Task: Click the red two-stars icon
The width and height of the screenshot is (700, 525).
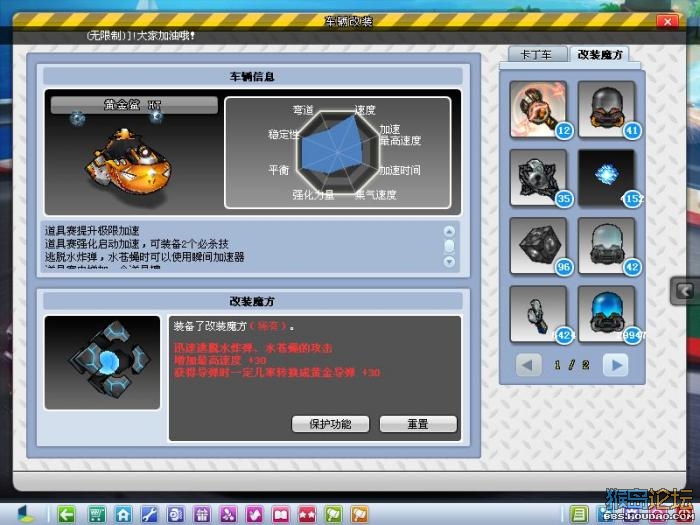Action: (307, 514)
